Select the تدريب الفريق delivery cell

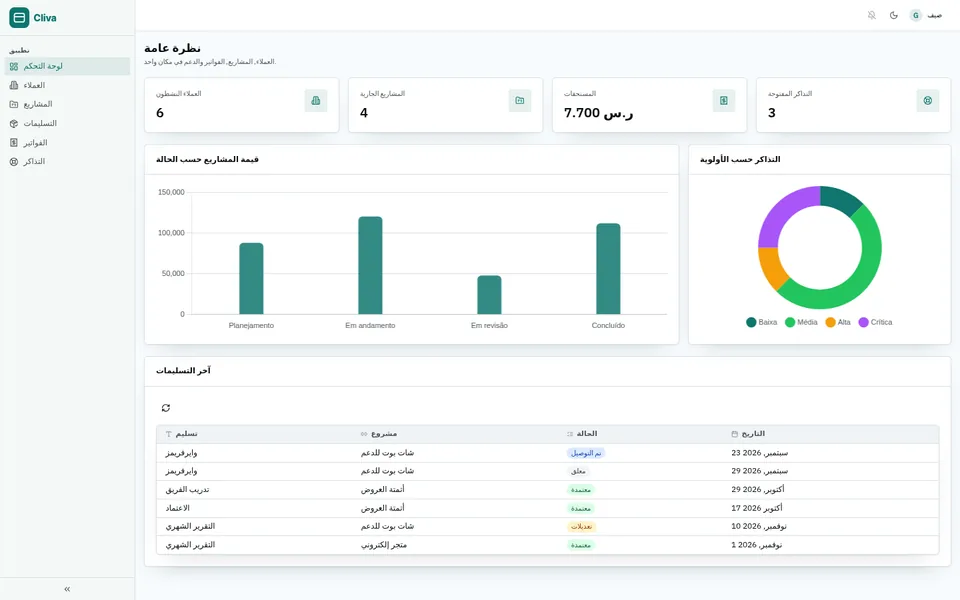click(x=187, y=490)
